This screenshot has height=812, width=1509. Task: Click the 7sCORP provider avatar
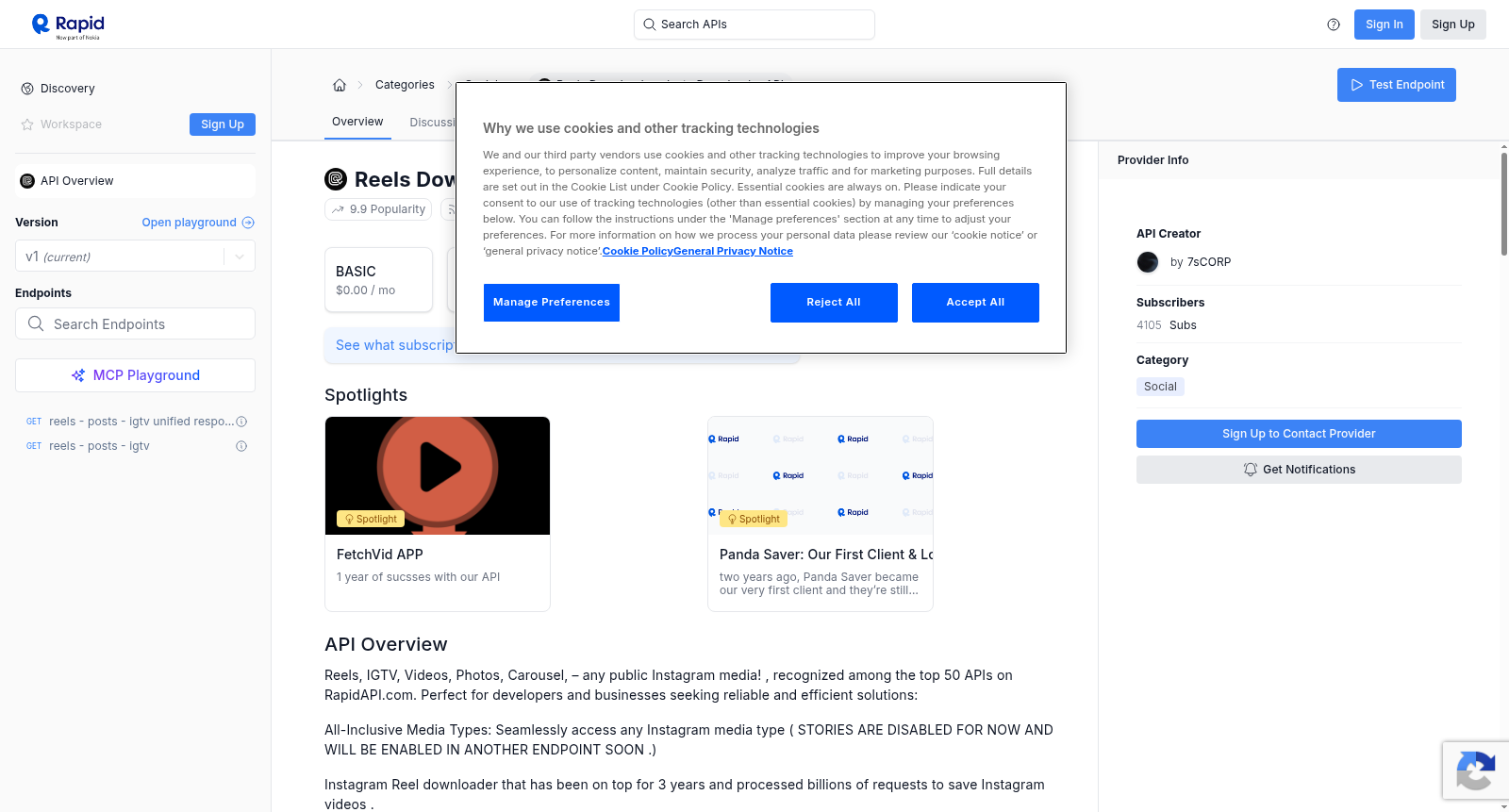(1148, 262)
